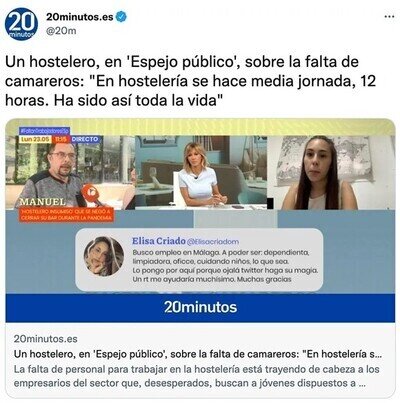This screenshot has height=403, width=400.
Task: Click the Manuel interview video panel
Action: (x=70, y=172)
